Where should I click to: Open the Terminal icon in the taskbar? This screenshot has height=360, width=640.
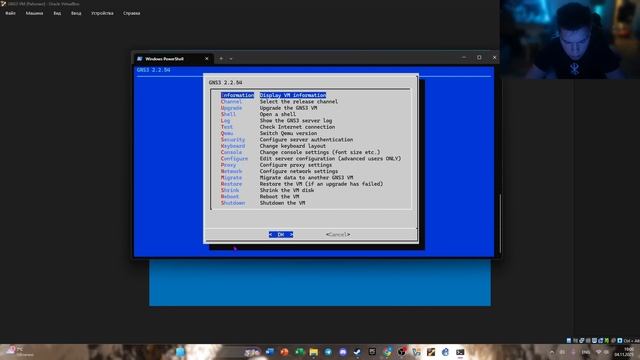coord(460,352)
